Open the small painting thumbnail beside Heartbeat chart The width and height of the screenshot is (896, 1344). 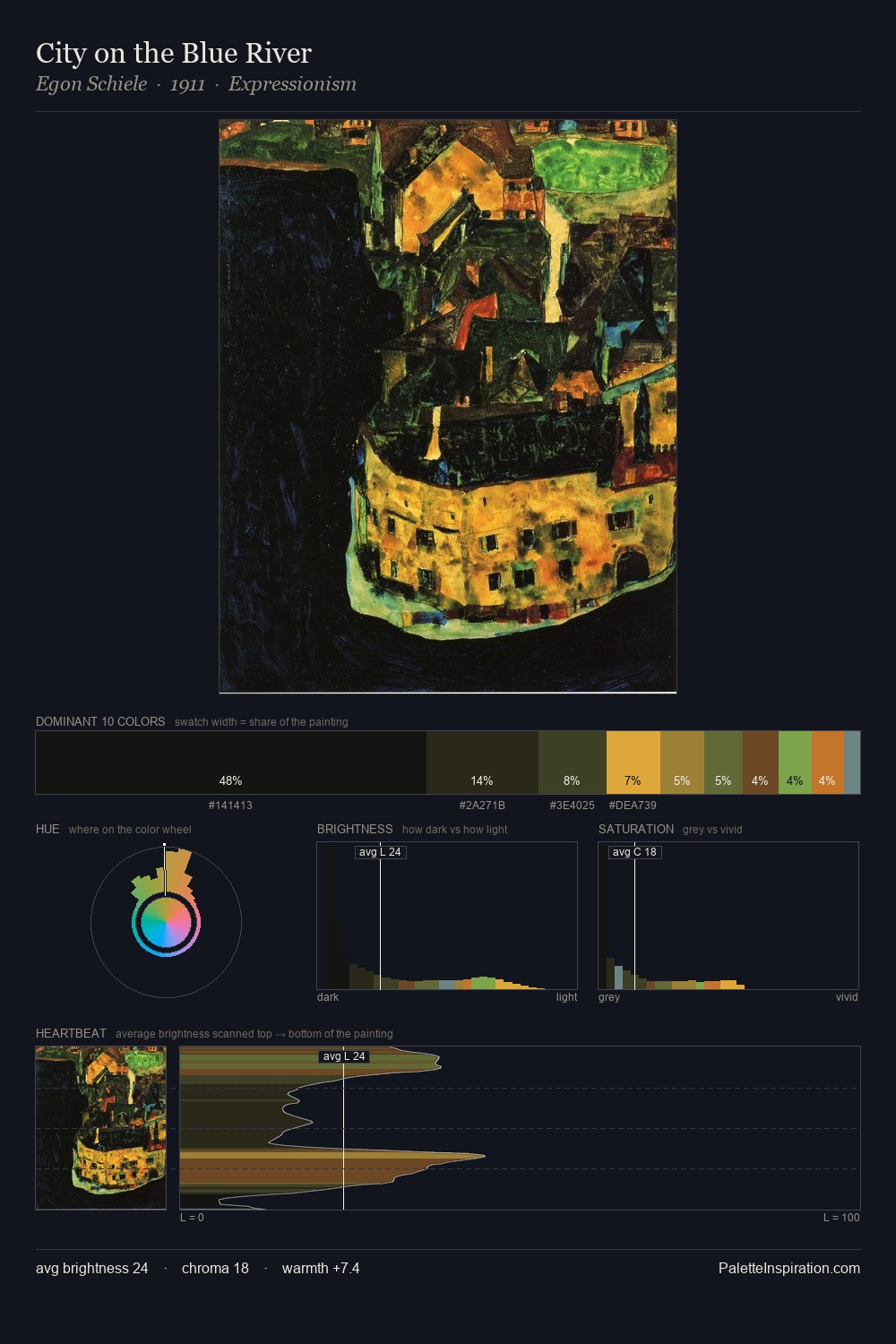pyautogui.click(x=101, y=1128)
